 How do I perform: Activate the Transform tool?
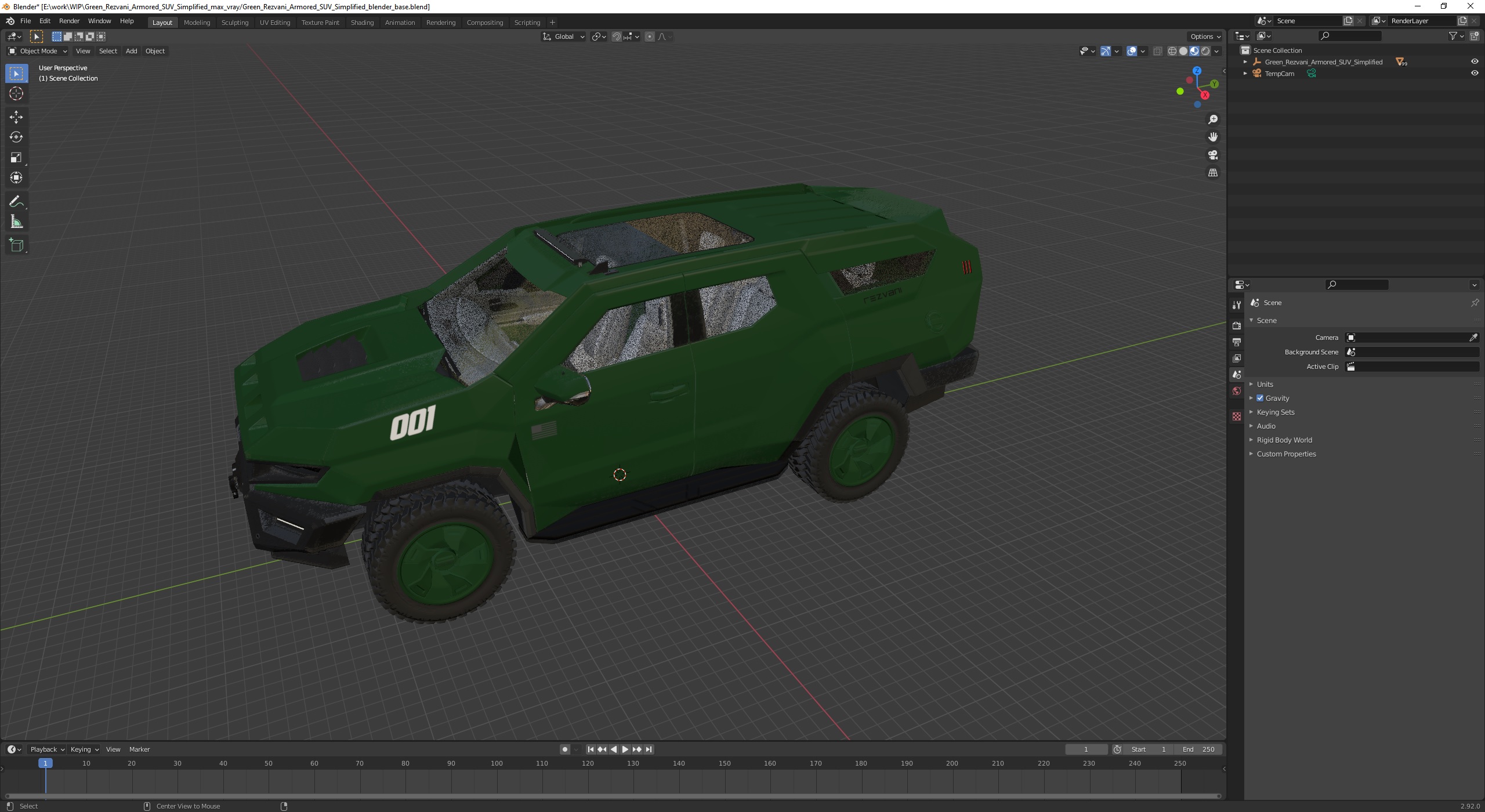click(x=16, y=177)
